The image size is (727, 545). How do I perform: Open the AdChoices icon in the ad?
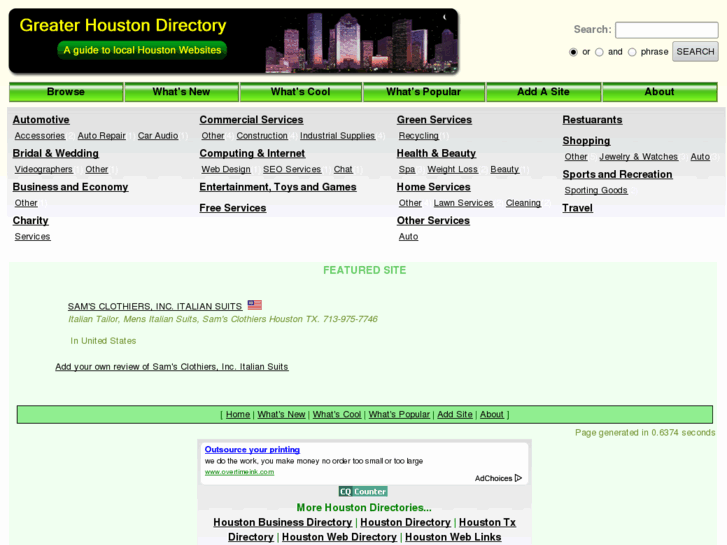click(518, 478)
